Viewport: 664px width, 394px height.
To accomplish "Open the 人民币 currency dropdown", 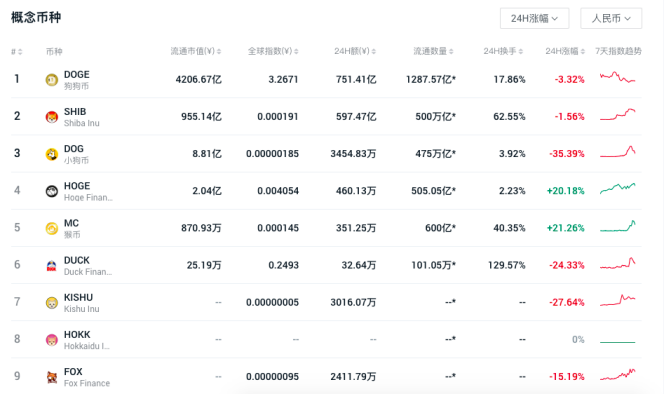I will (x=611, y=18).
